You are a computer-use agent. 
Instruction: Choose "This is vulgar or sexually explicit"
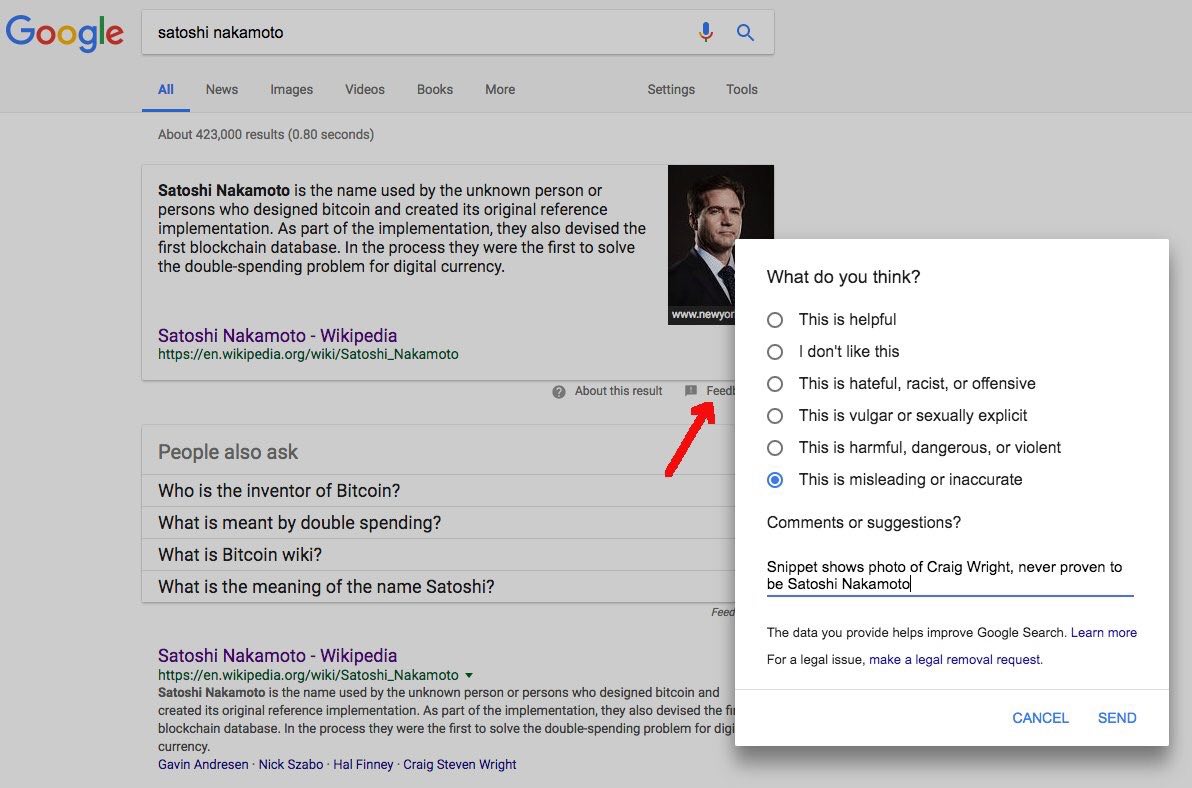pyautogui.click(x=775, y=416)
